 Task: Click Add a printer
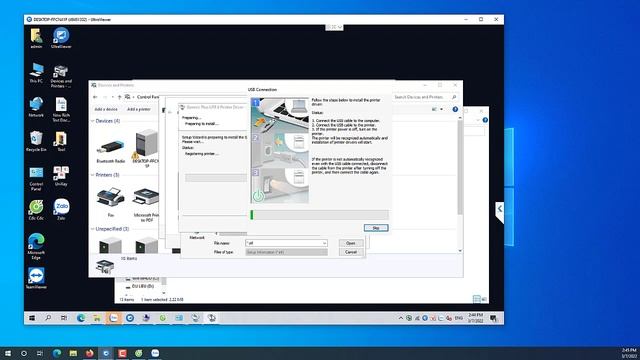[x=139, y=109]
